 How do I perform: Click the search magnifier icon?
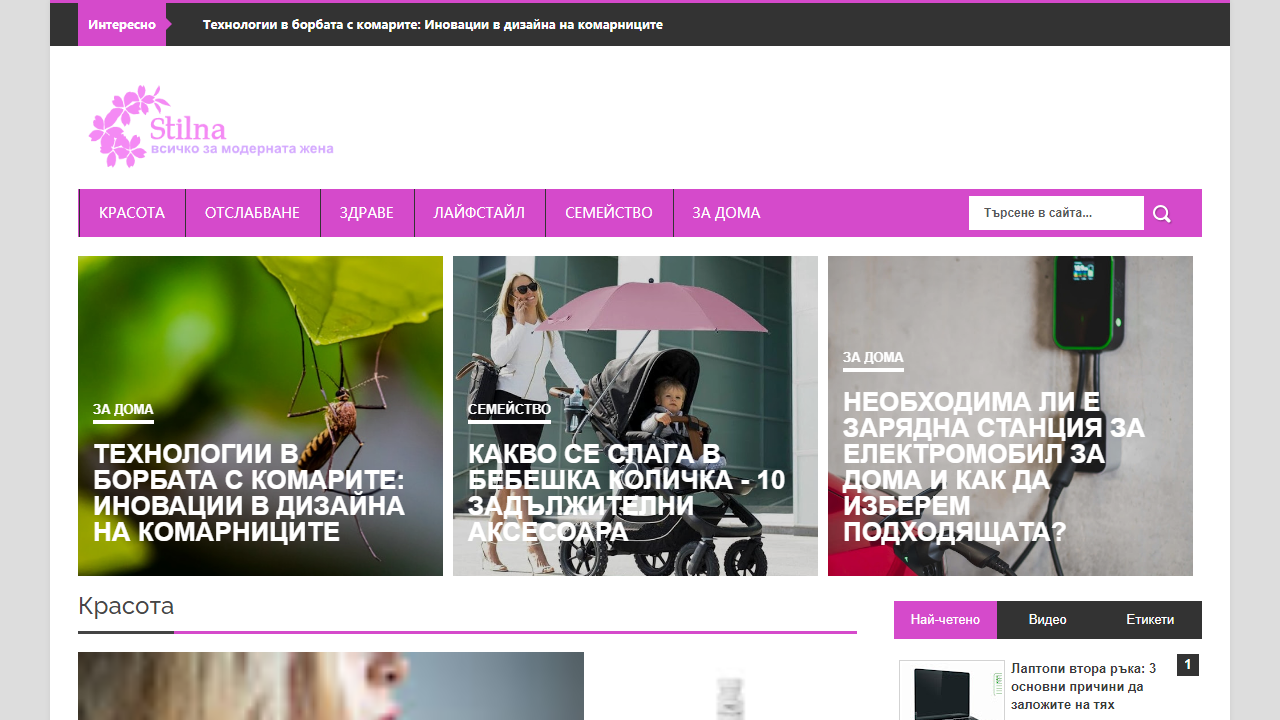1161,214
